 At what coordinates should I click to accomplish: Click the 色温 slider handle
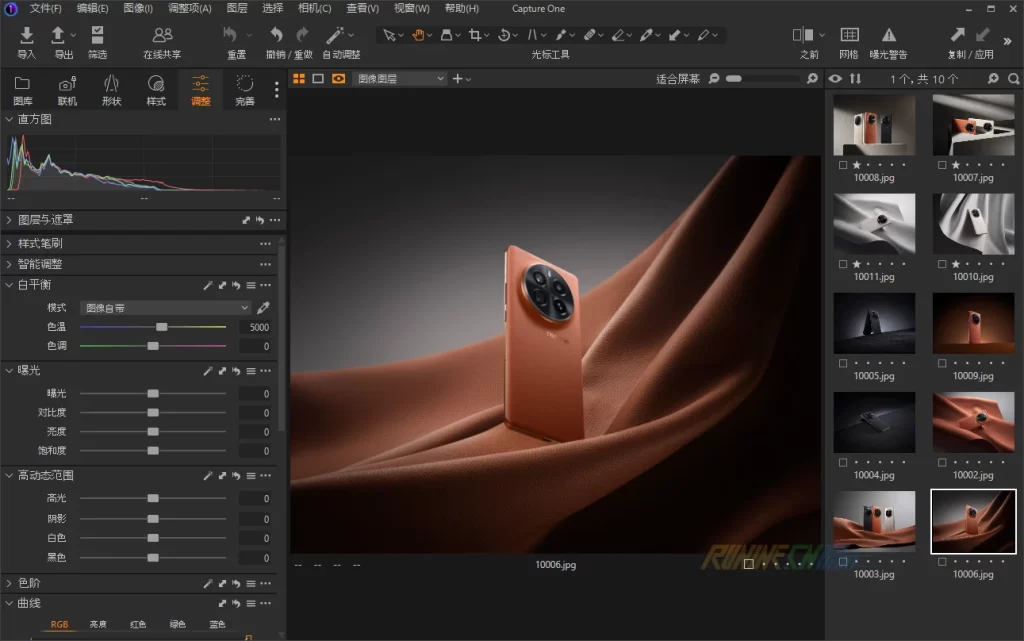162,327
